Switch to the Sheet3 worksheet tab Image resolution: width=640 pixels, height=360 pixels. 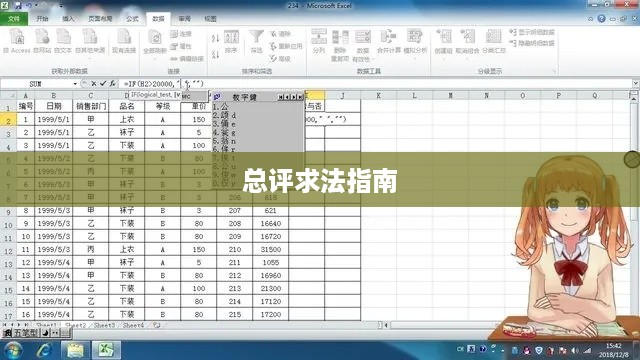104,325
